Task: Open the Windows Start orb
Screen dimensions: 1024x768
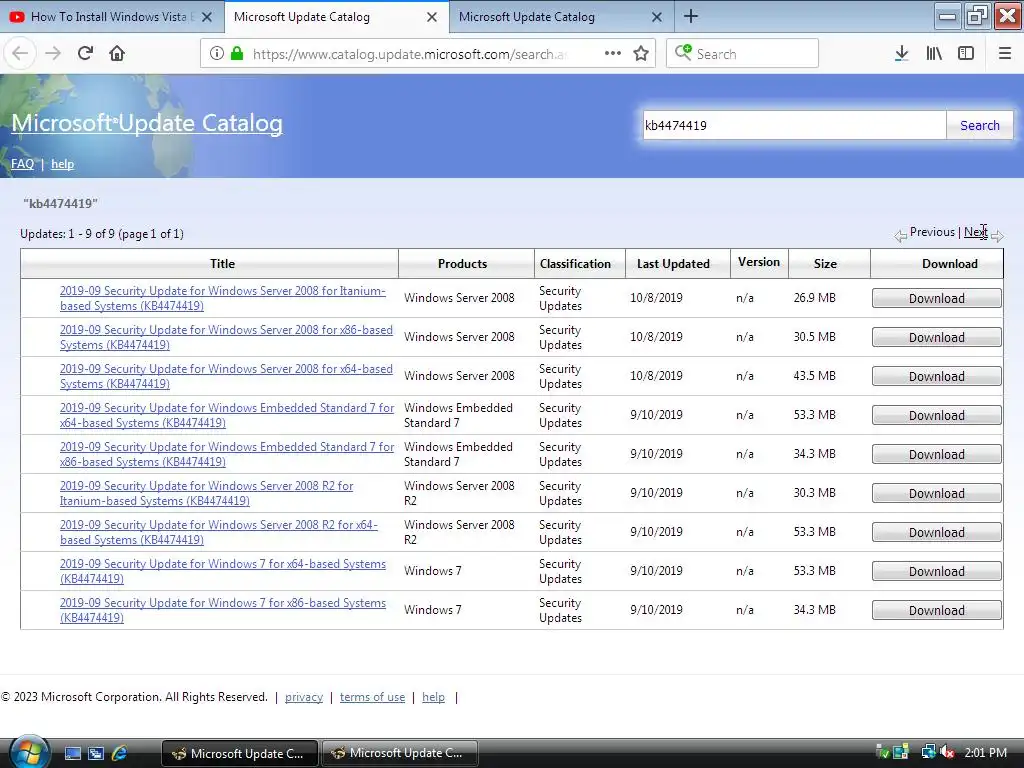Action: (x=28, y=751)
